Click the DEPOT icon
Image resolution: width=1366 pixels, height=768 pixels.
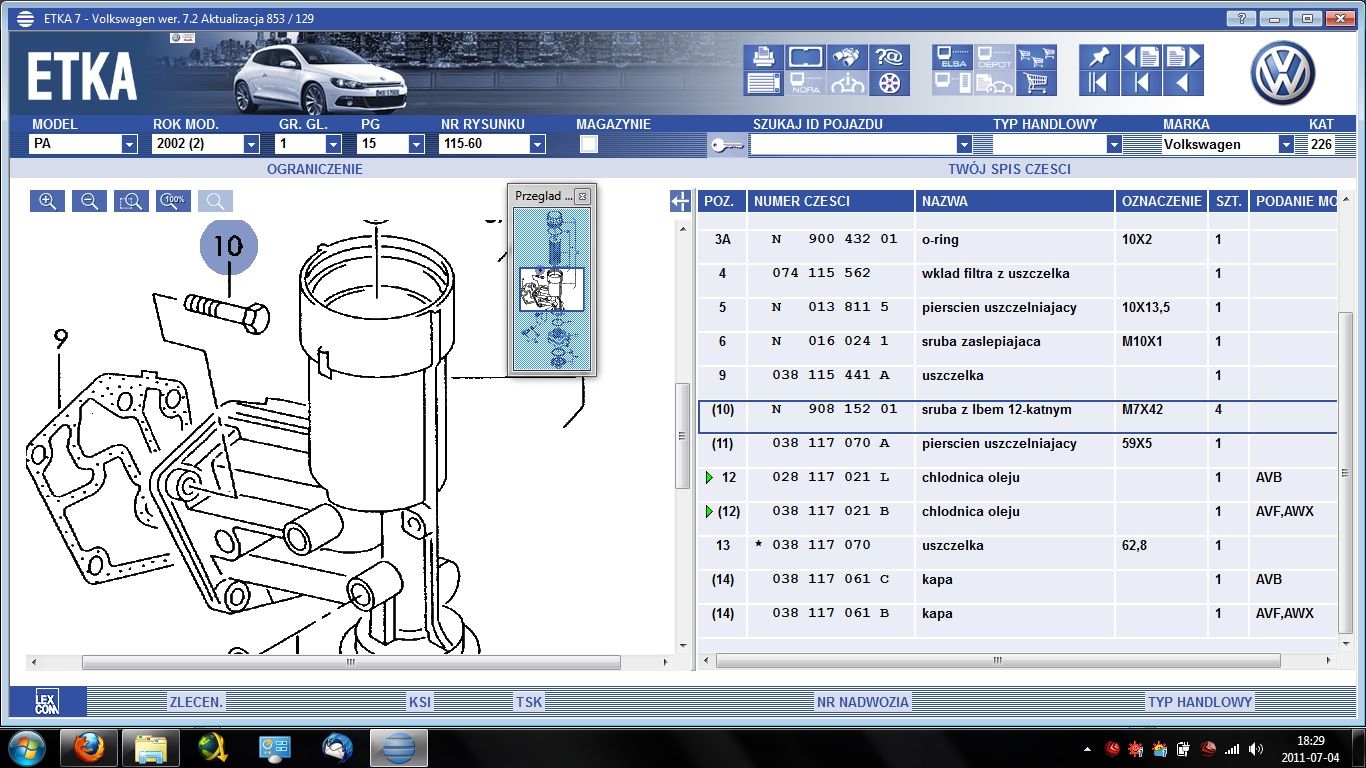[x=995, y=57]
